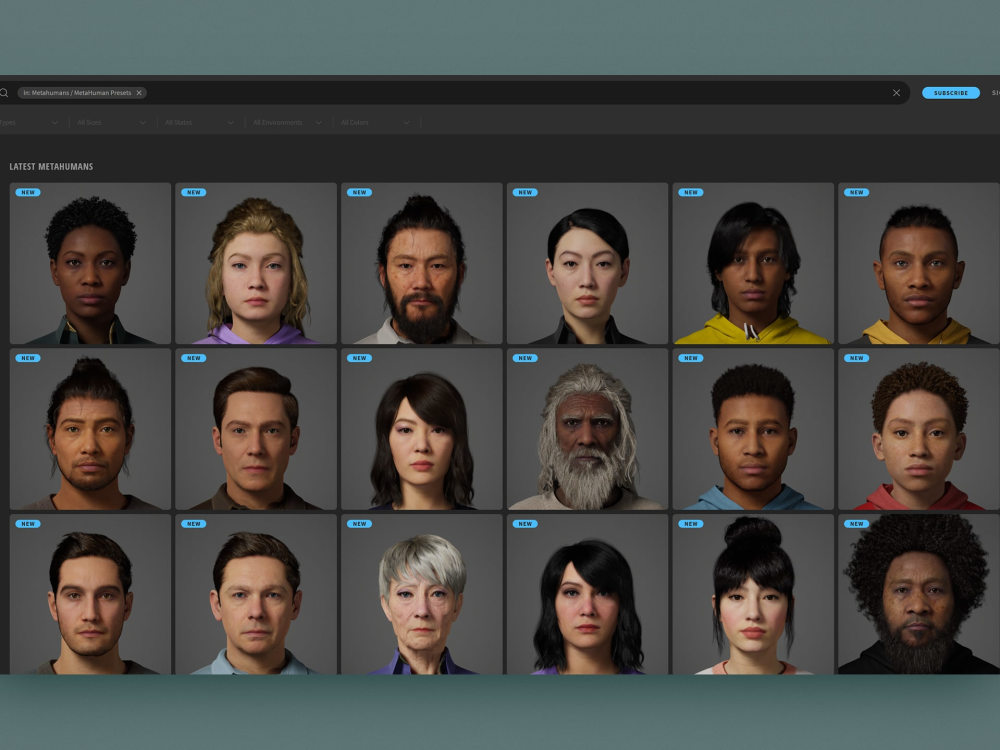Open the teen in yellow hoodie with drawstrings
This screenshot has height=750, width=1000.
point(753,263)
